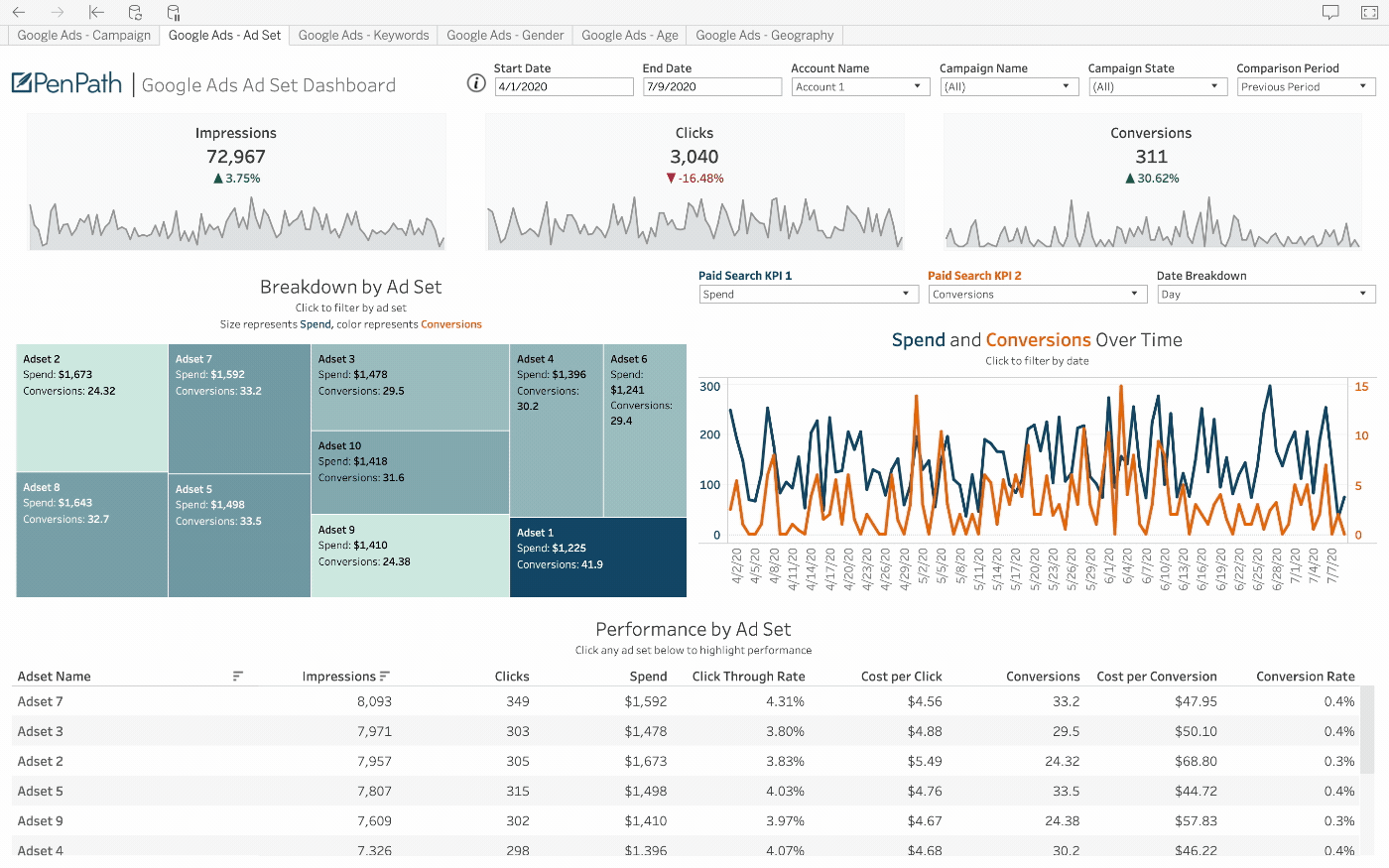This screenshot has width=1389, height=868.
Task: Click the pause auto updates icon
Action: pyautogui.click(x=174, y=12)
